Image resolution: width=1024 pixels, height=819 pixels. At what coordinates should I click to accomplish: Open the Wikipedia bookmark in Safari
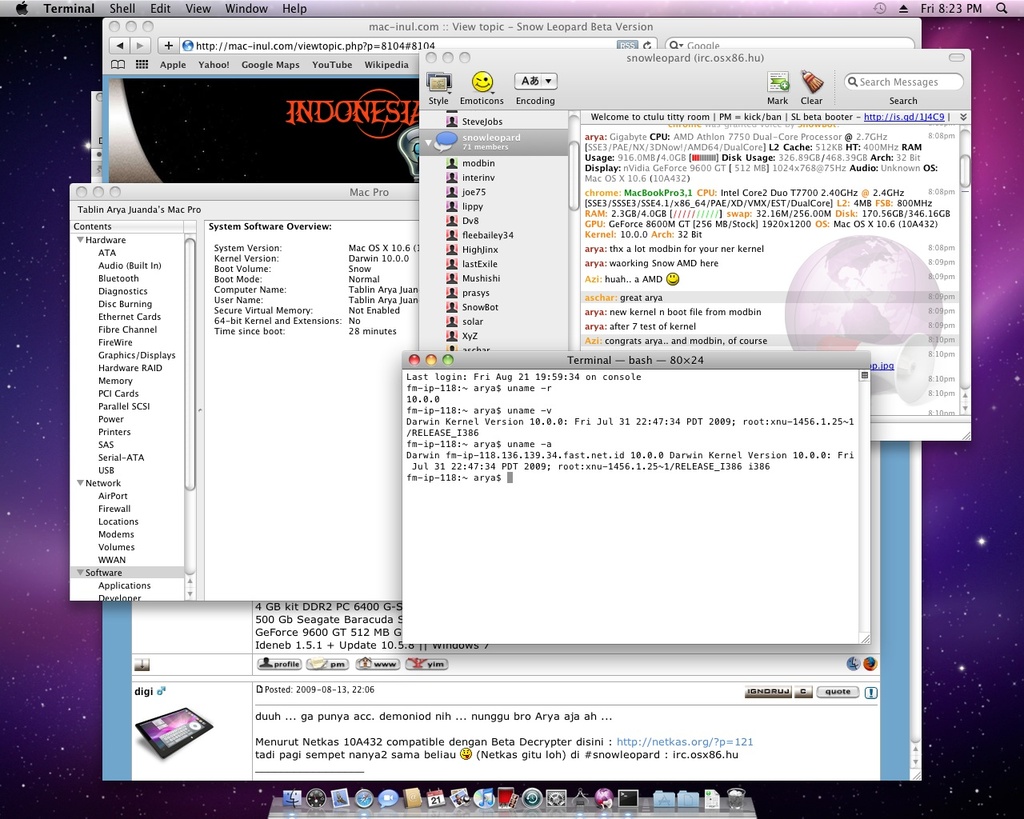[x=386, y=65]
